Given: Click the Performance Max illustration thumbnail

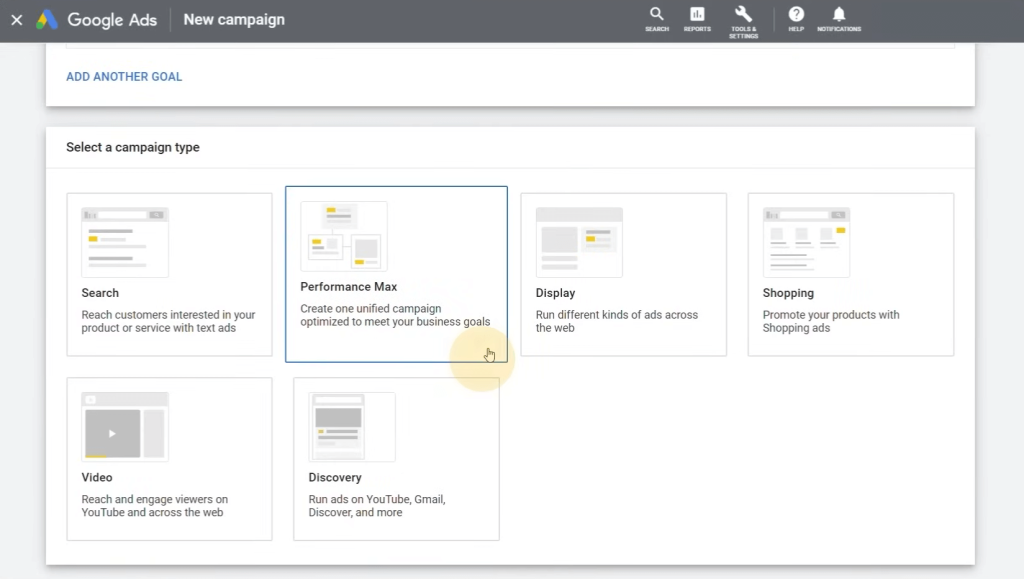Looking at the screenshot, I should [x=344, y=236].
